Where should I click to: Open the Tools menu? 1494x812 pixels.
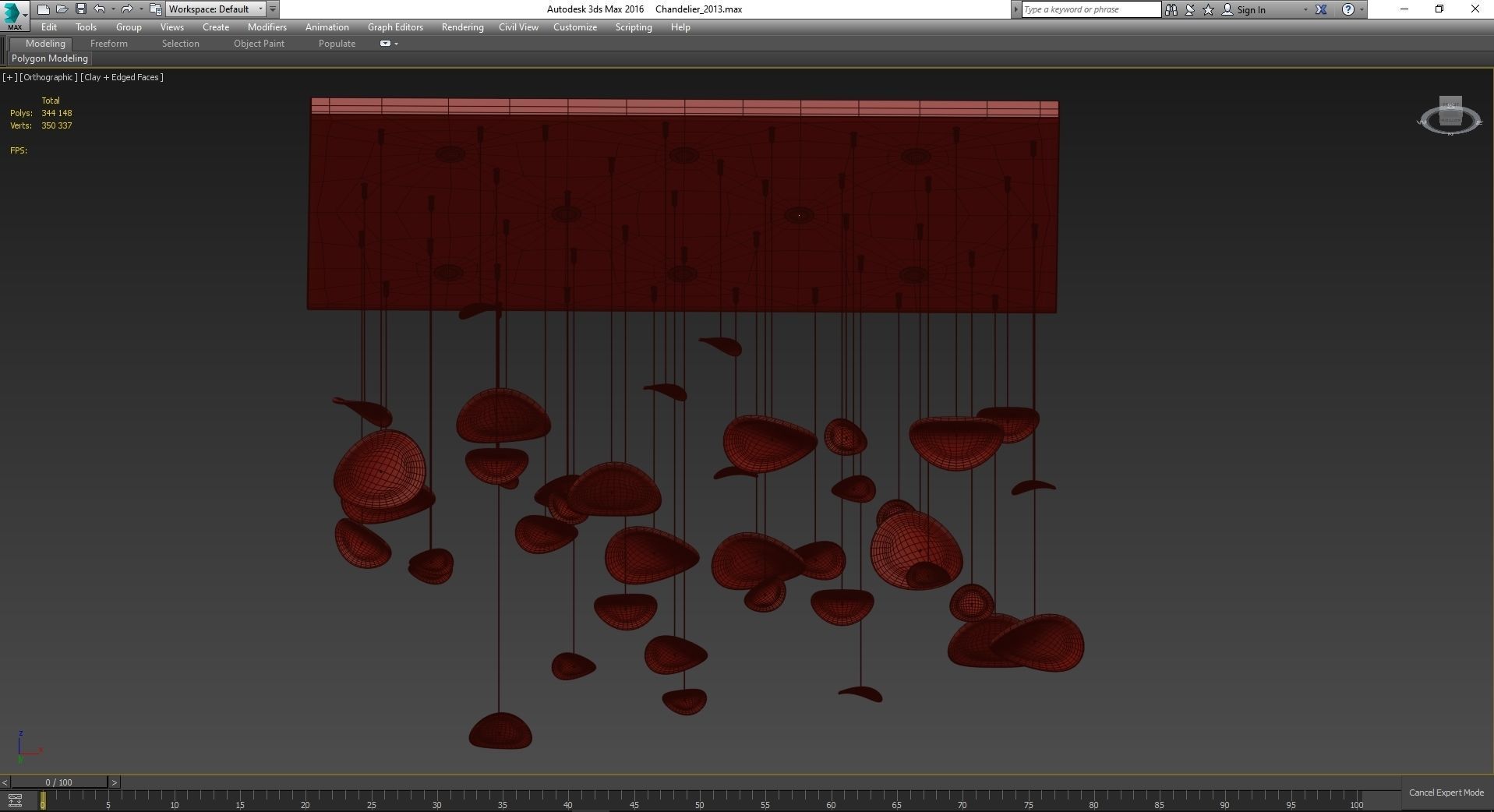click(87, 27)
